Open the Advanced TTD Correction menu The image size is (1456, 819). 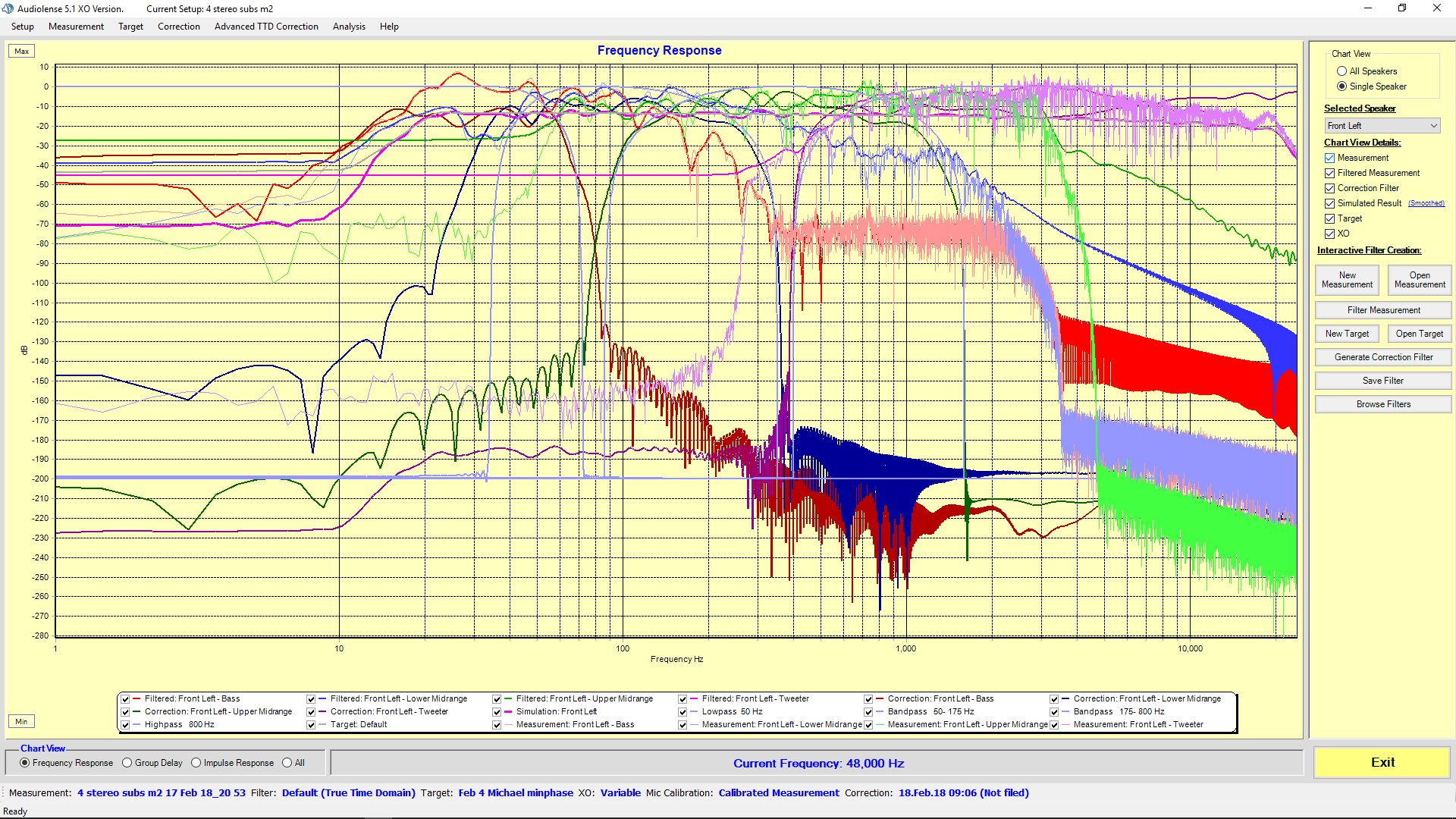tap(266, 27)
